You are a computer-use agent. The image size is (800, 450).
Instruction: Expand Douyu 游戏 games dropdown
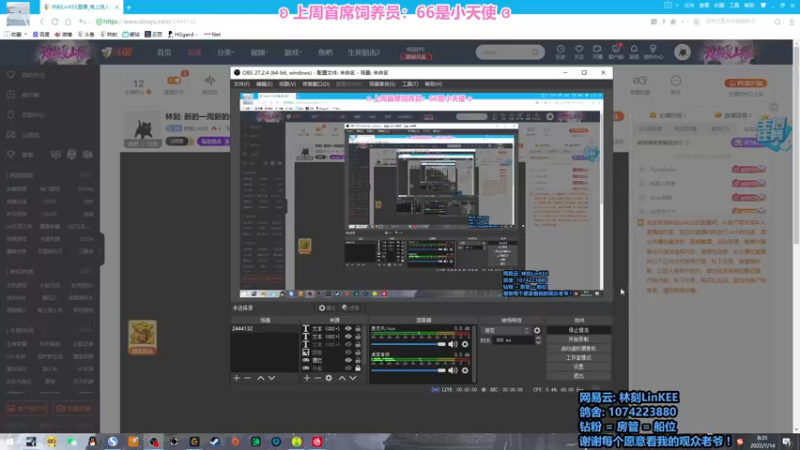[x=293, y=53]
